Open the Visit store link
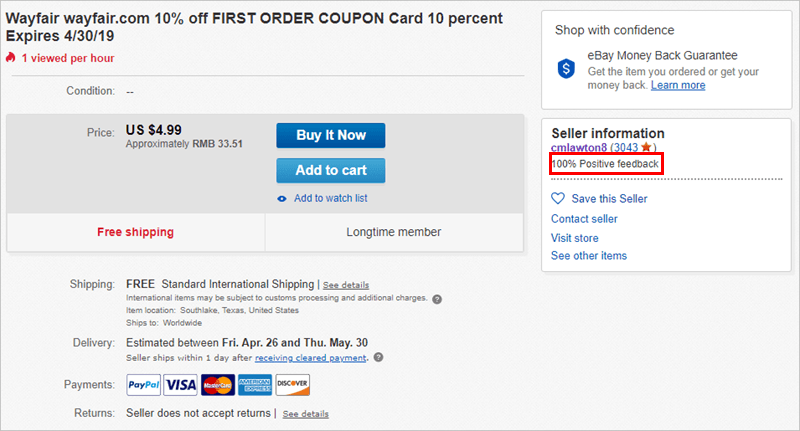800x431 pixels. click(574, 238)
